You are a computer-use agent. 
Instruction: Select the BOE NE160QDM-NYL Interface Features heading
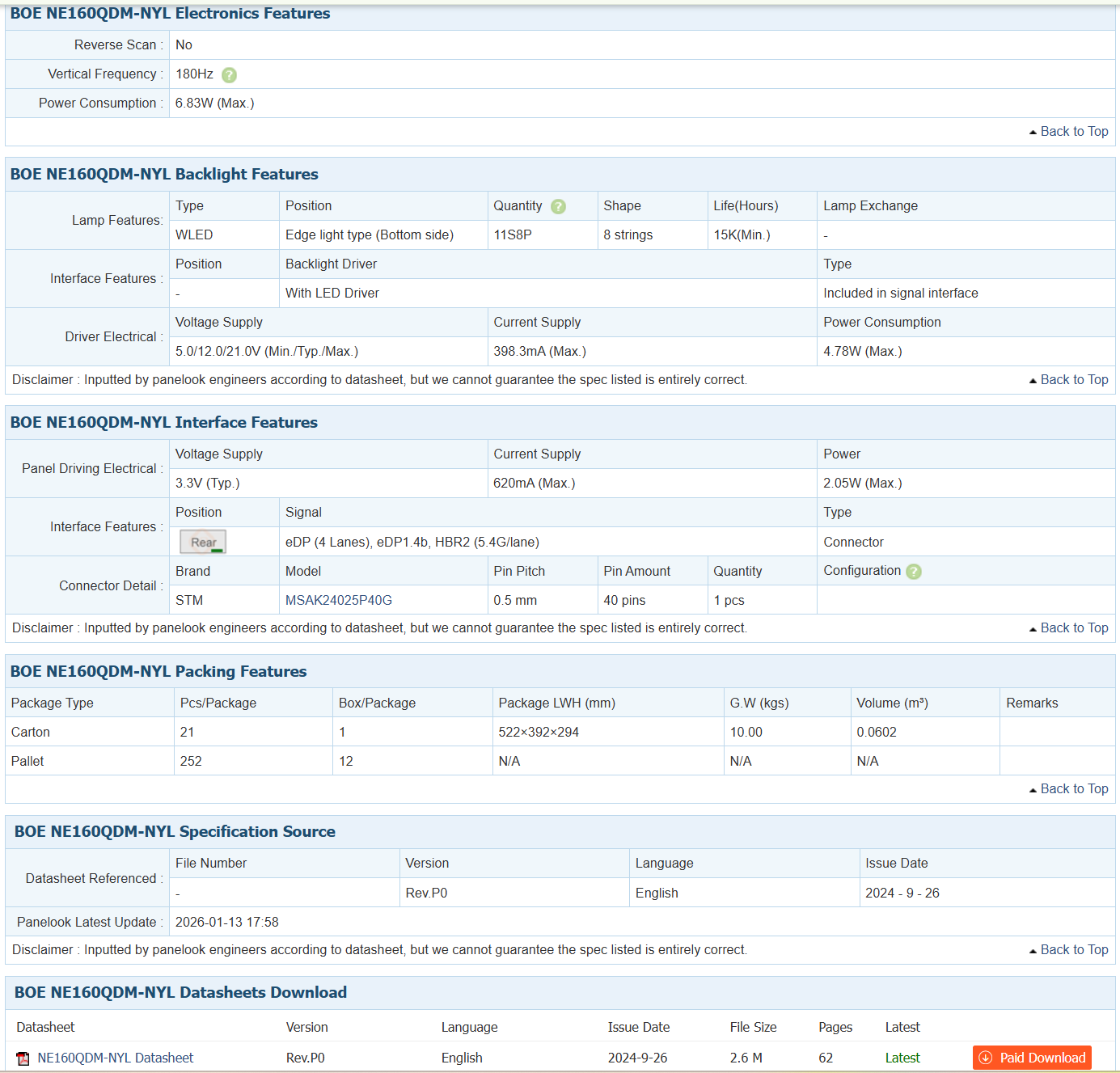tap(164, 422)
